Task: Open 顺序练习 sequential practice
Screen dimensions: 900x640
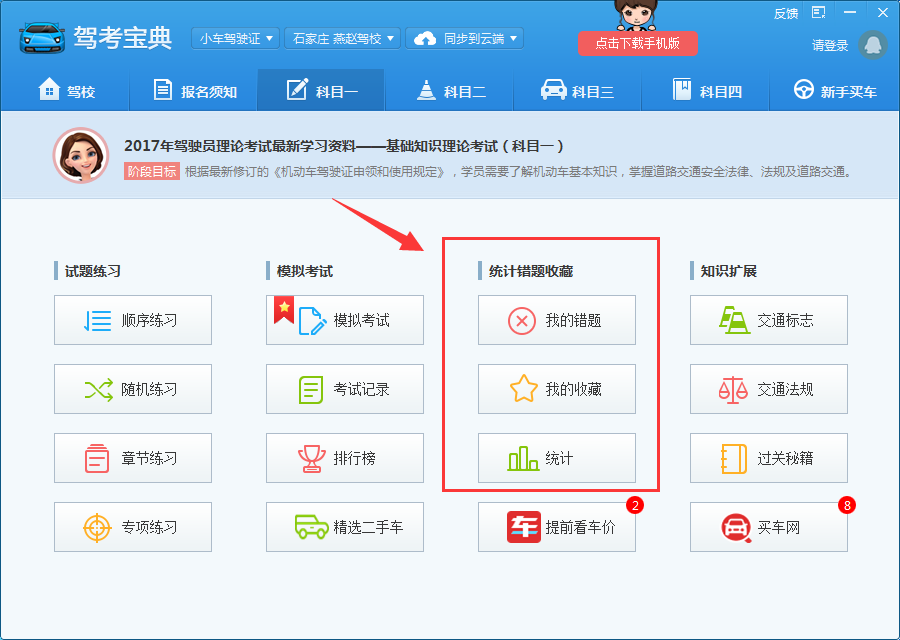Action: 133,320
